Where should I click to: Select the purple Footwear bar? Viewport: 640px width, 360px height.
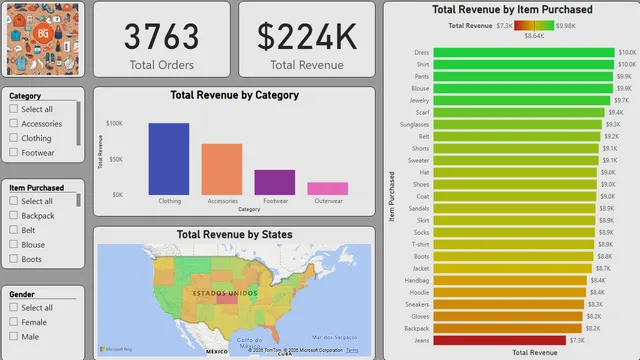pos(275,182)
